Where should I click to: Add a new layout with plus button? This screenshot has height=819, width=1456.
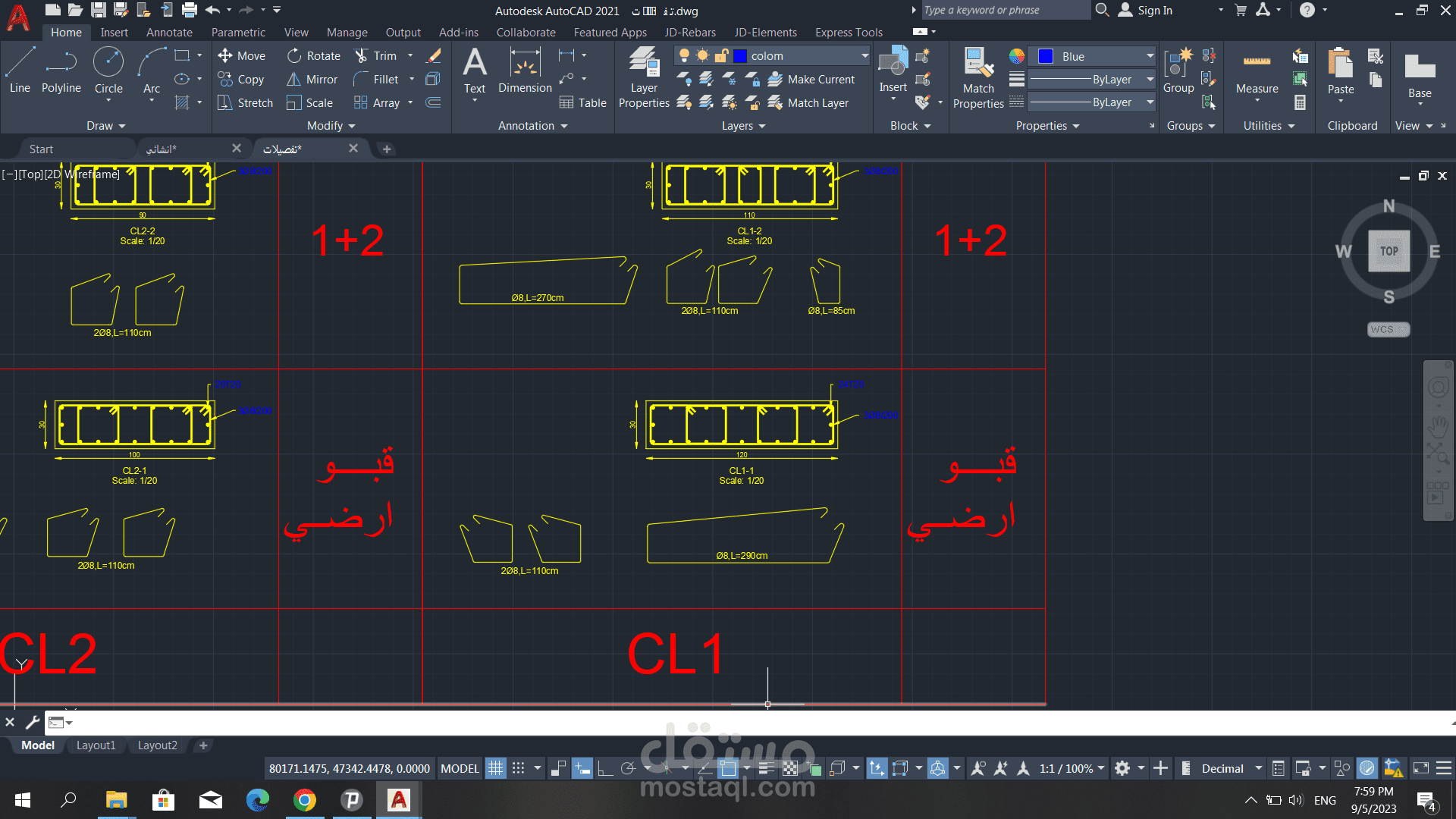tap(202, 745)
